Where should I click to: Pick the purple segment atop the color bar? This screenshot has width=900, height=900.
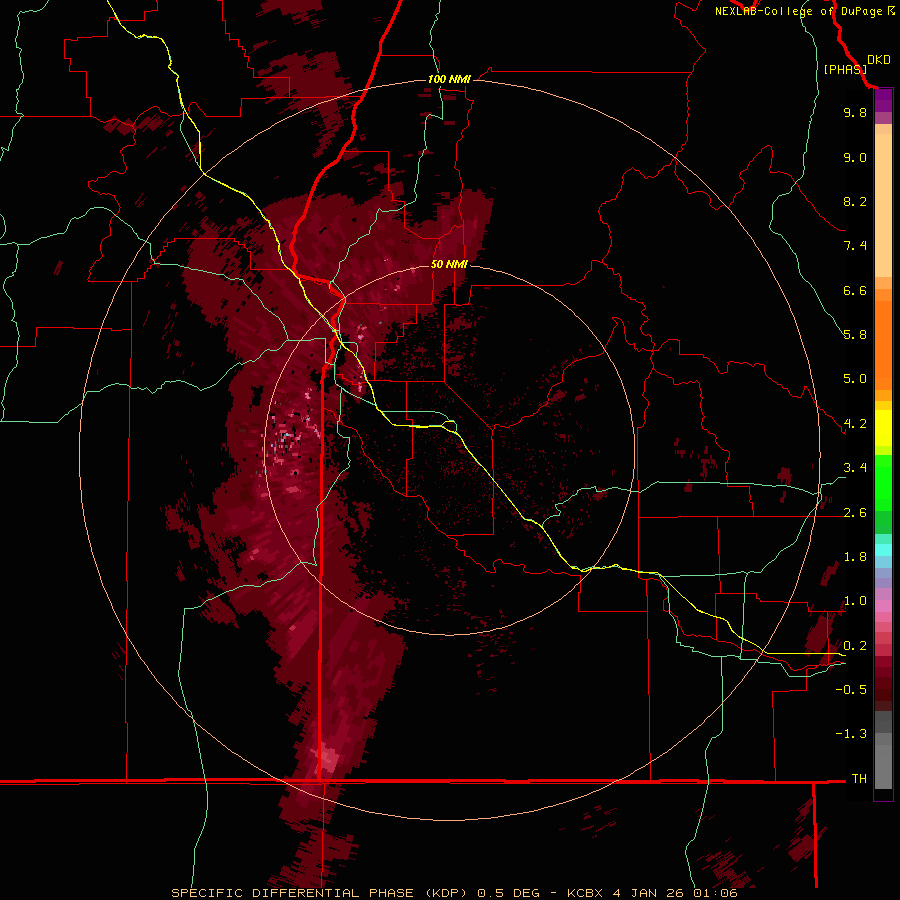pos(883,100)
